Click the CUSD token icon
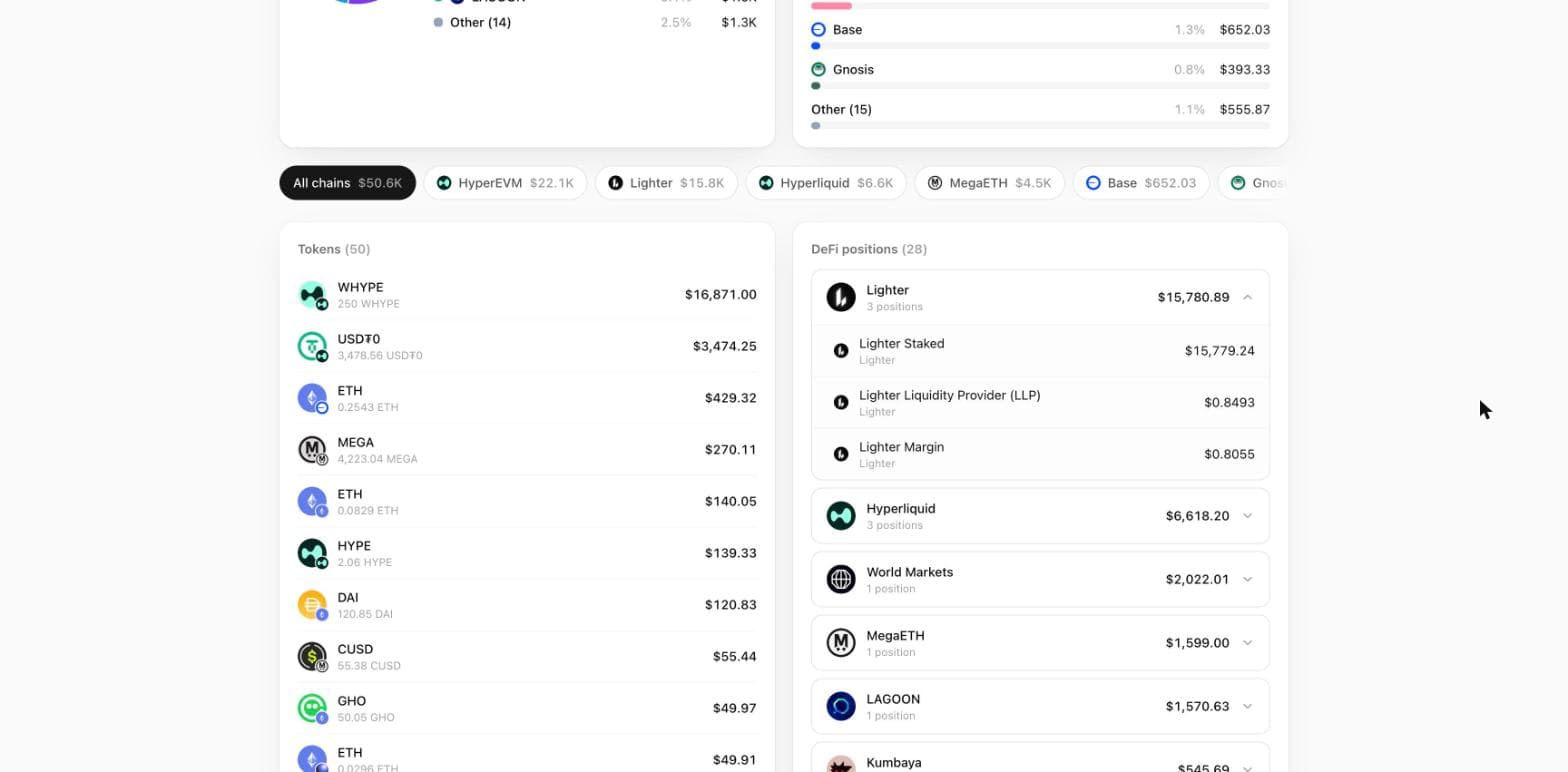 (312, 656)
